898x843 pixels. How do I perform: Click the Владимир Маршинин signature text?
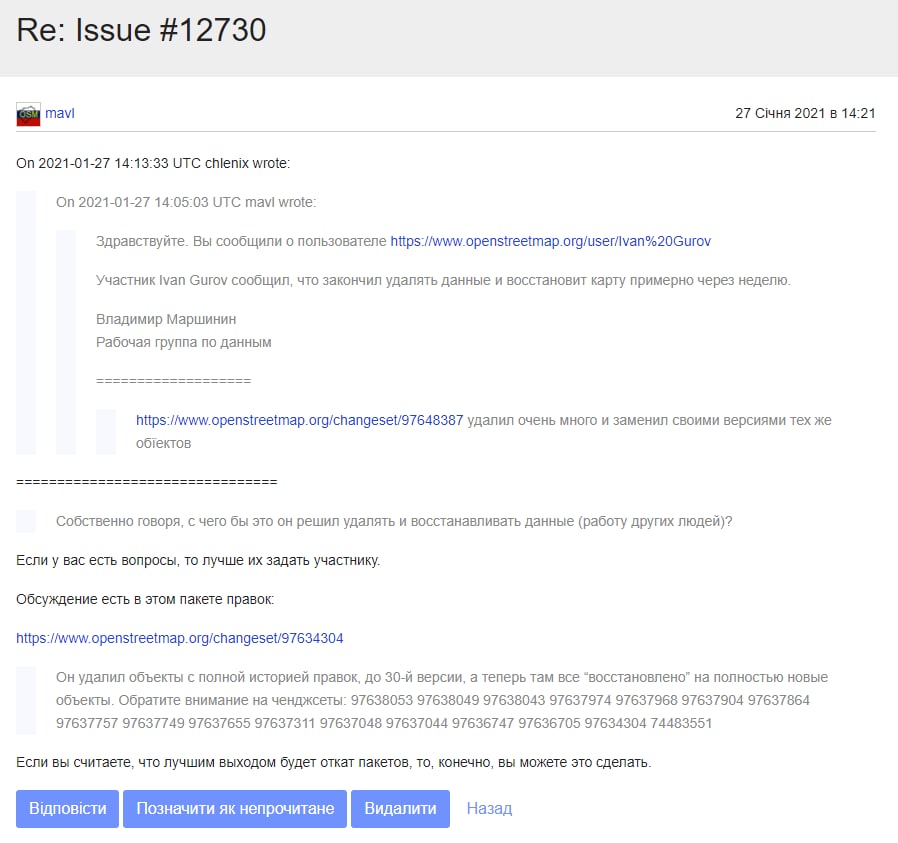tap(166, 319)
